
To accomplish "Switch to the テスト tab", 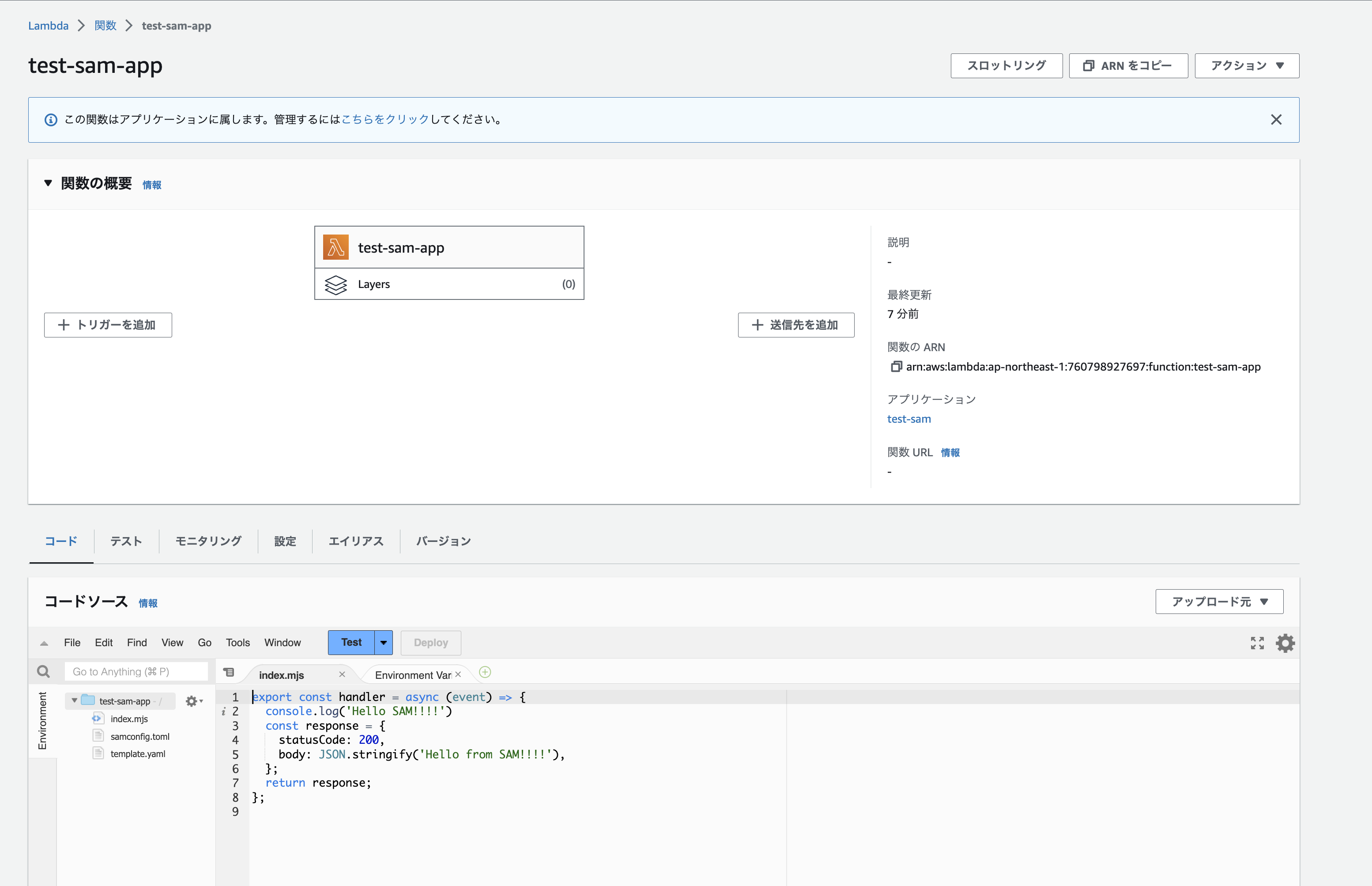I will [x=126, y=541].
